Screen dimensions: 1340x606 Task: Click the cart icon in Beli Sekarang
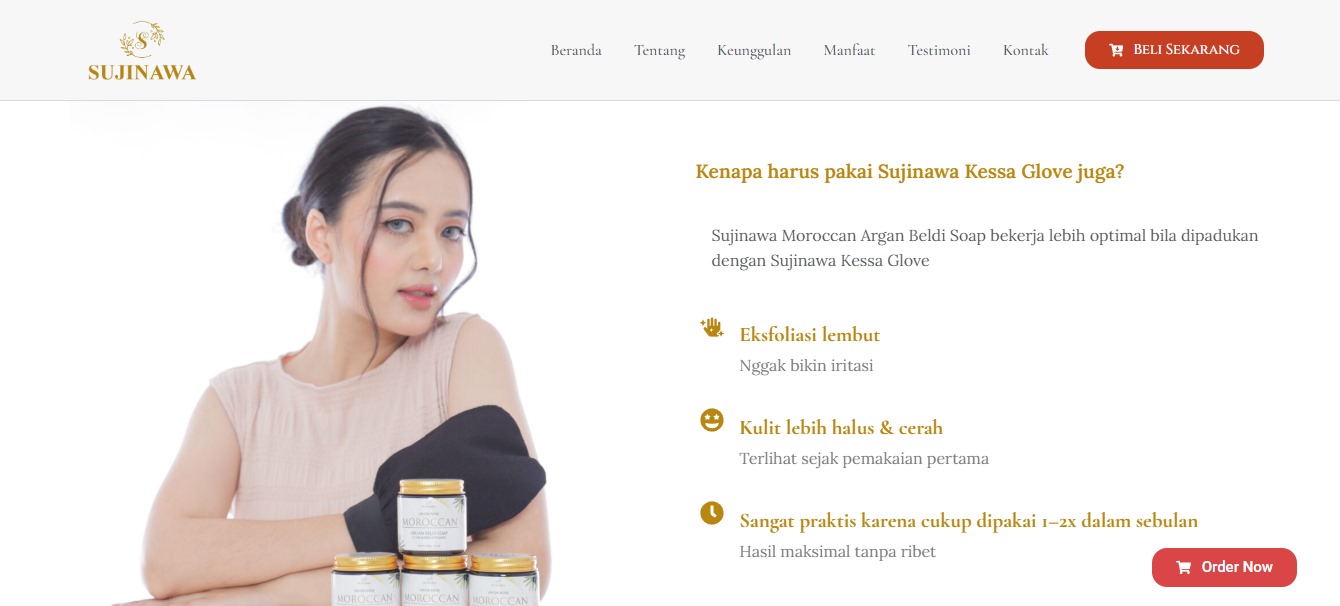[1116, 50]
